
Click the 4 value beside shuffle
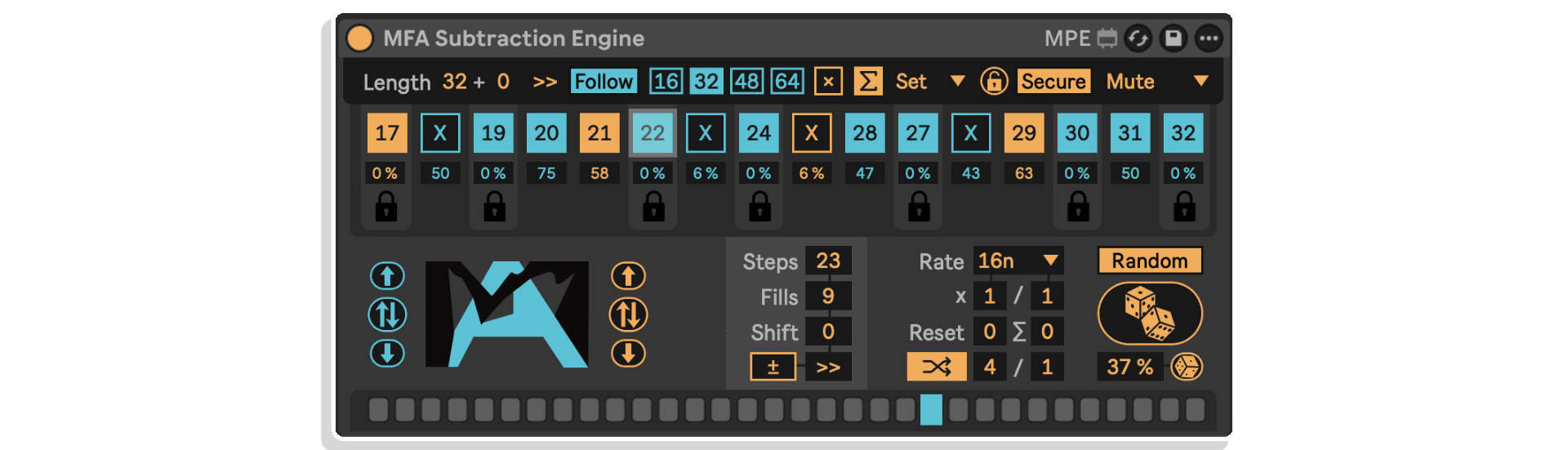tap(990, 367)
